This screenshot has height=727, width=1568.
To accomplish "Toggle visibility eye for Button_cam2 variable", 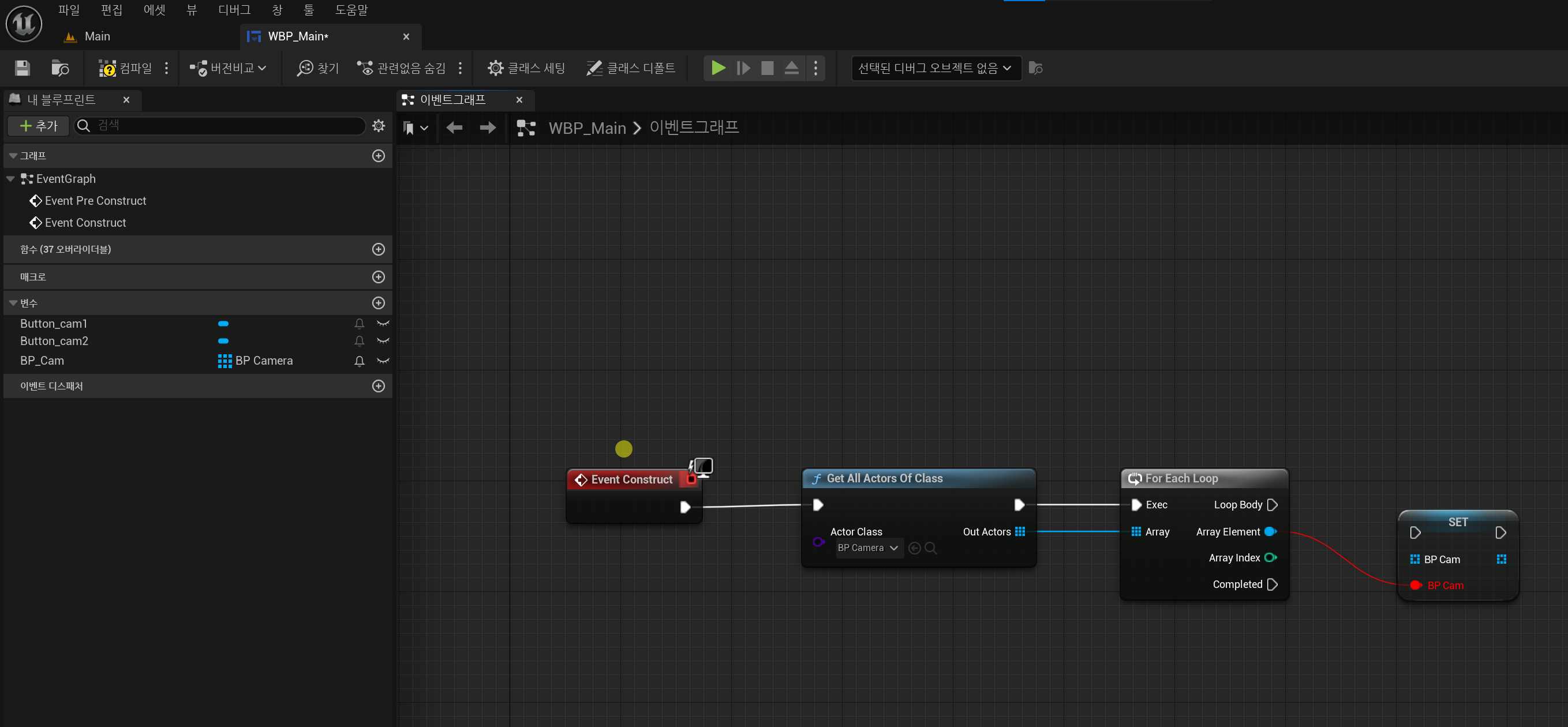I will pos(383,342).
